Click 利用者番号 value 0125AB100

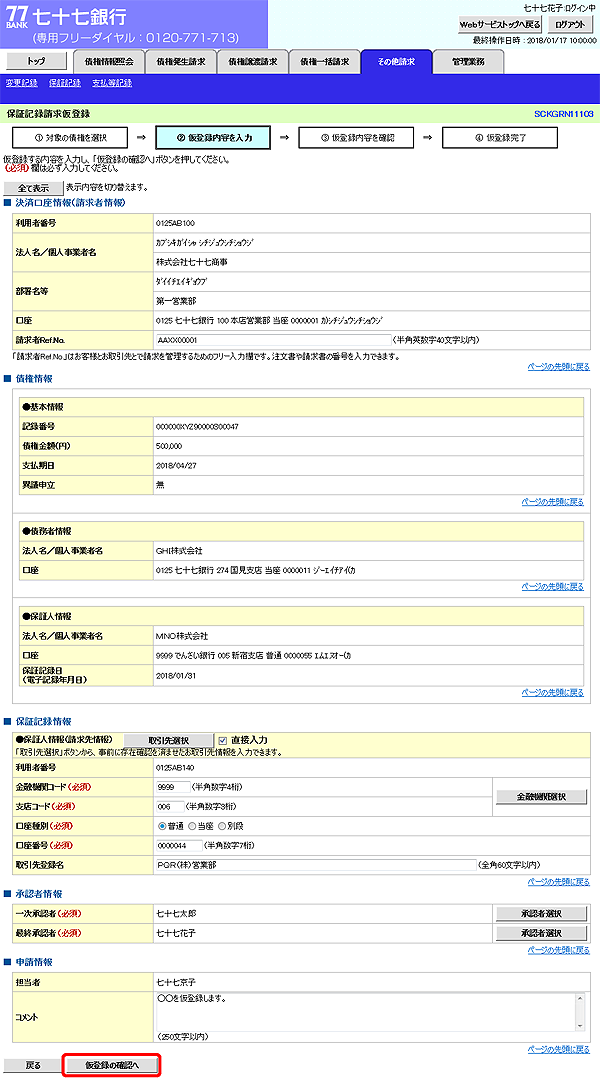tap(176, 223)
